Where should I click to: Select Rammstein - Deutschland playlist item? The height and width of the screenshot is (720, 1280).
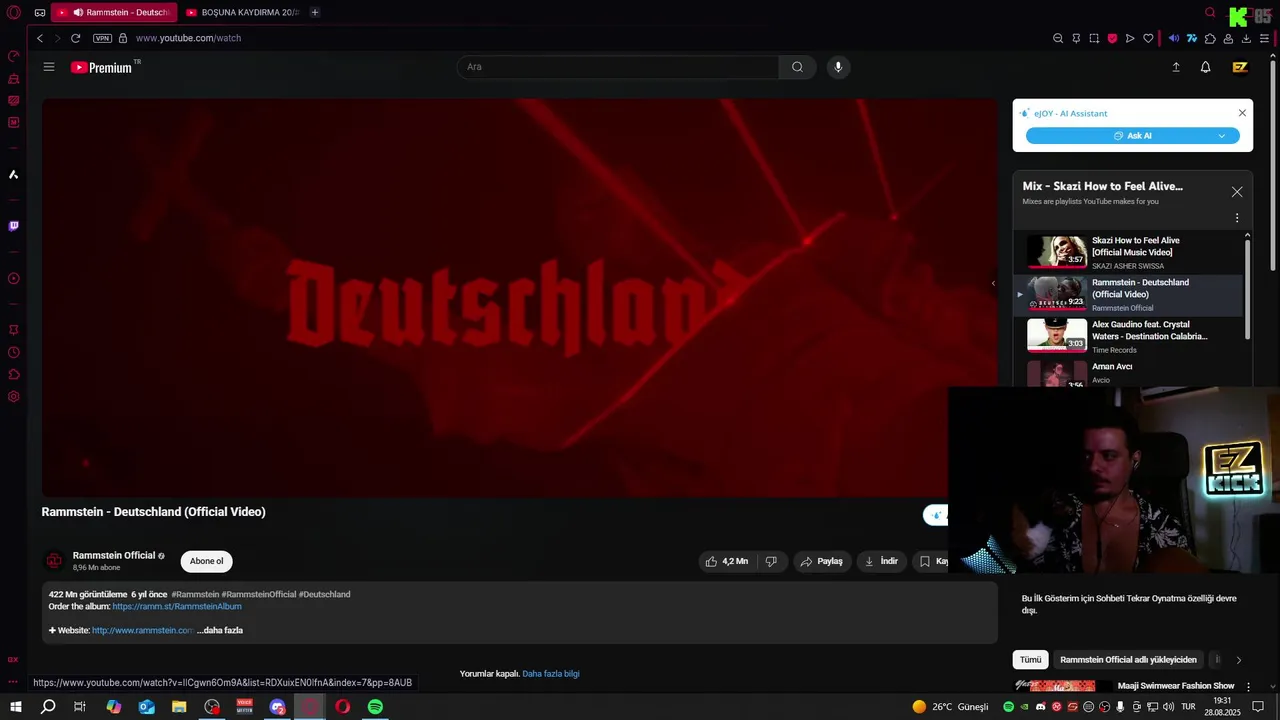pyautogui.click(x=1130, y=295)
